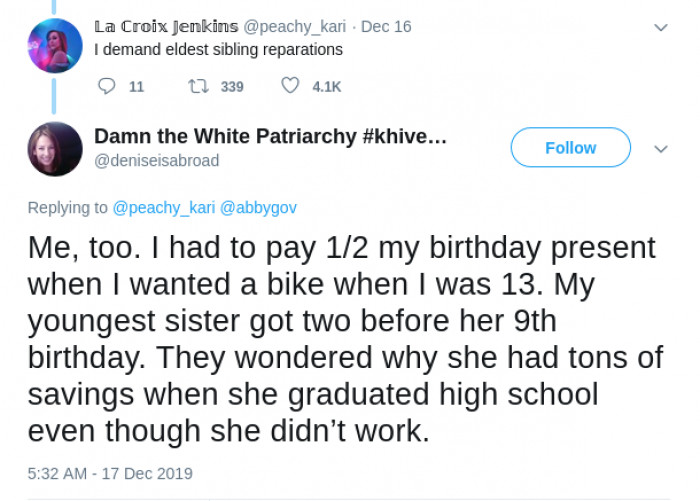Like the tweet using the heart icon

[x=290, y=87]
